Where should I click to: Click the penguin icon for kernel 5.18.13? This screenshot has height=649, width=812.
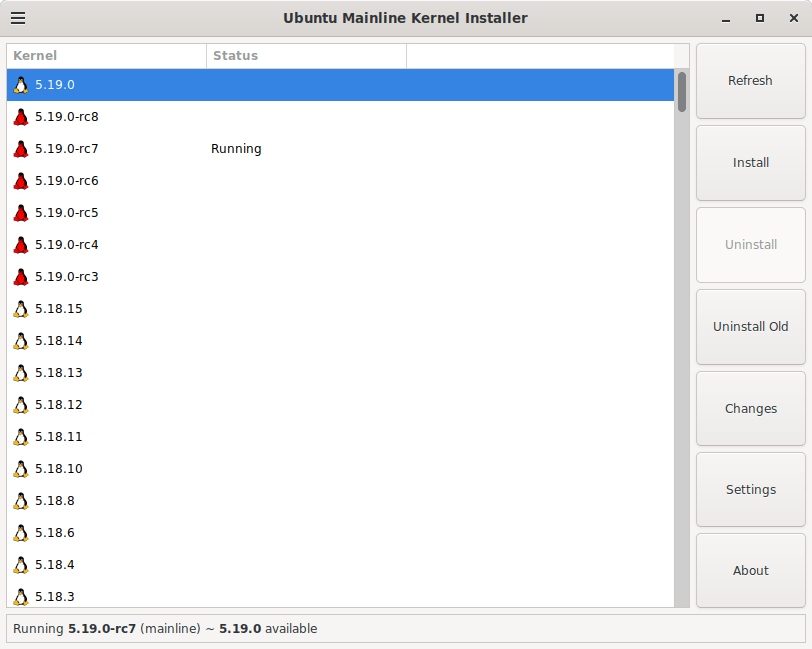pos(21,373)
